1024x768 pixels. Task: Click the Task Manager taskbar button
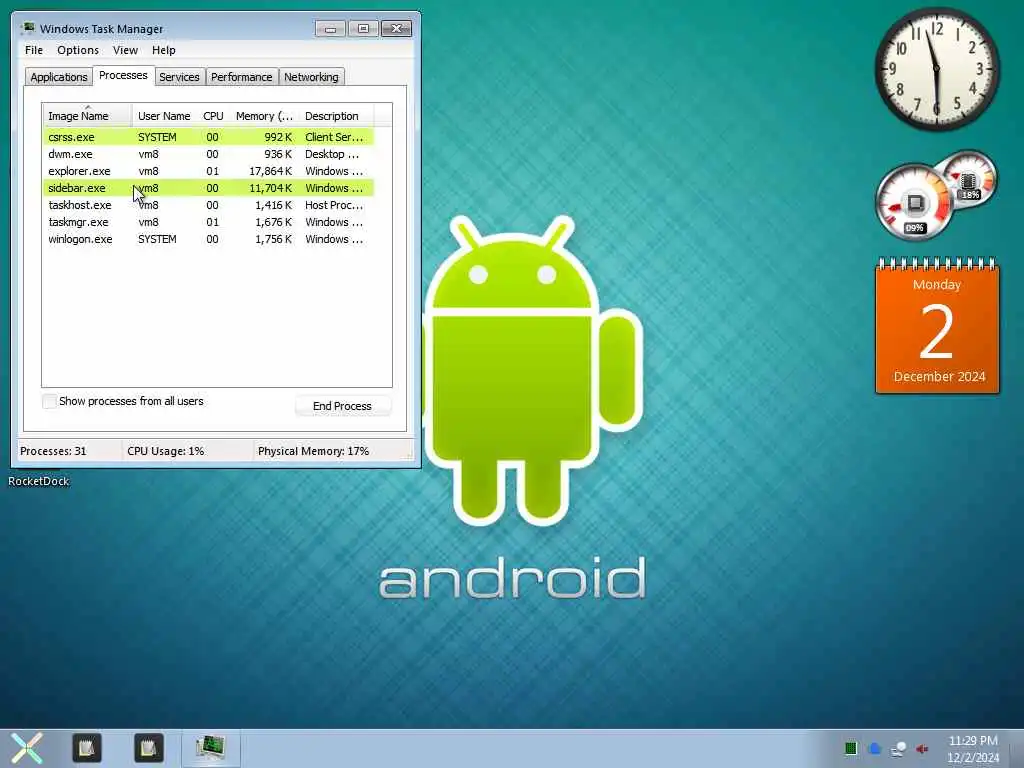210,748
